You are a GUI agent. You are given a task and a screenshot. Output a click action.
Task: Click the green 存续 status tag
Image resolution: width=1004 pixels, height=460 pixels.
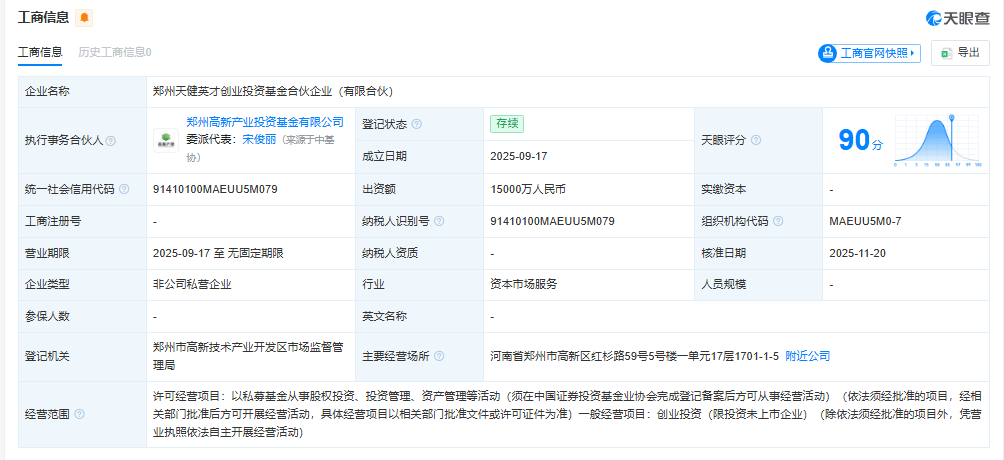506,124
